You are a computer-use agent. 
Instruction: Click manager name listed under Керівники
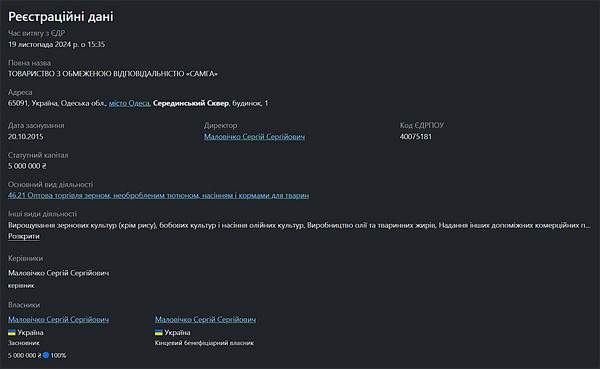point(59,273)
